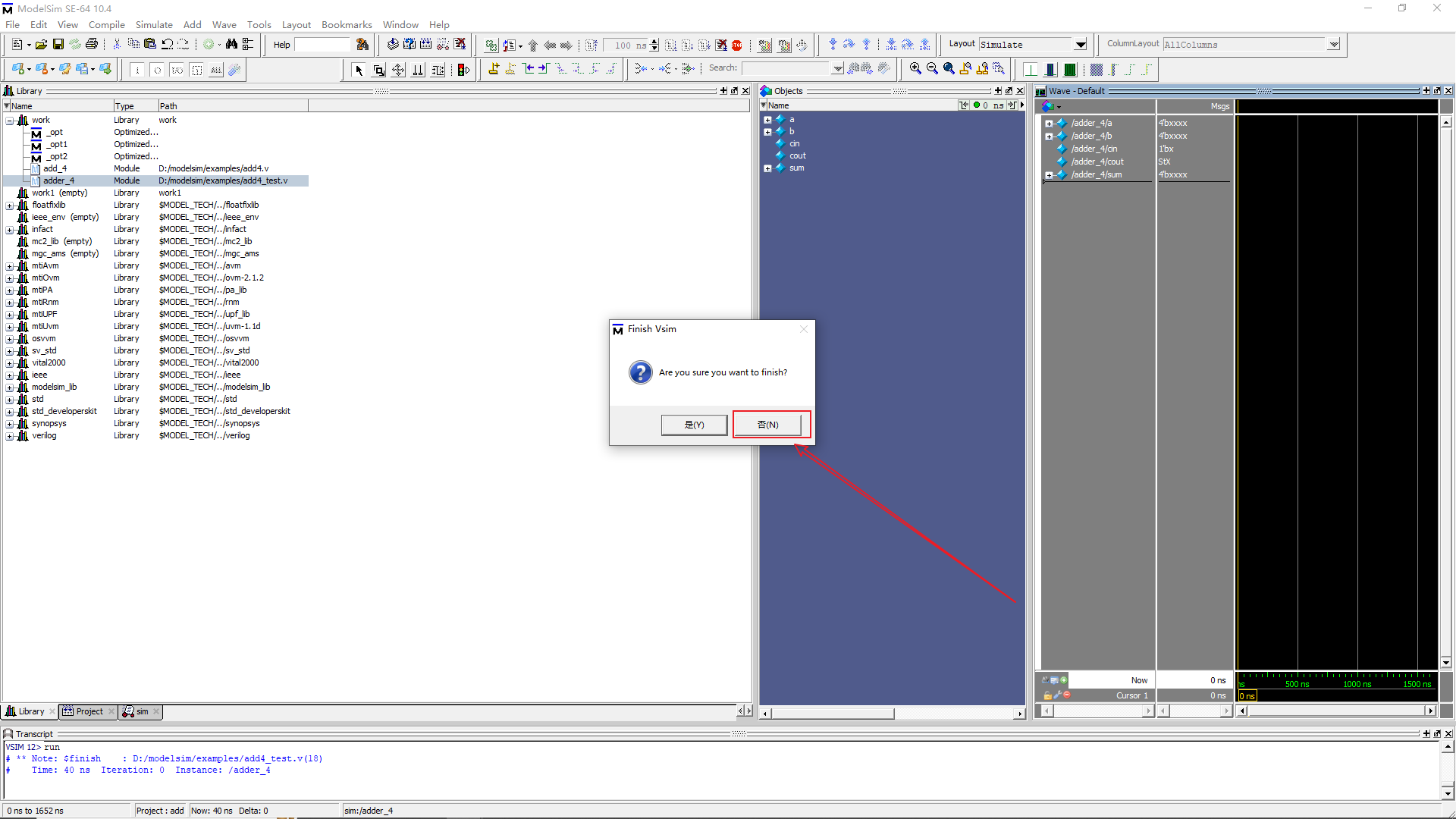Image resolution: width=1456 pixels, height=819 pixels.
Task: Click the 是(Y) Yes button
Action: [694, 425]
